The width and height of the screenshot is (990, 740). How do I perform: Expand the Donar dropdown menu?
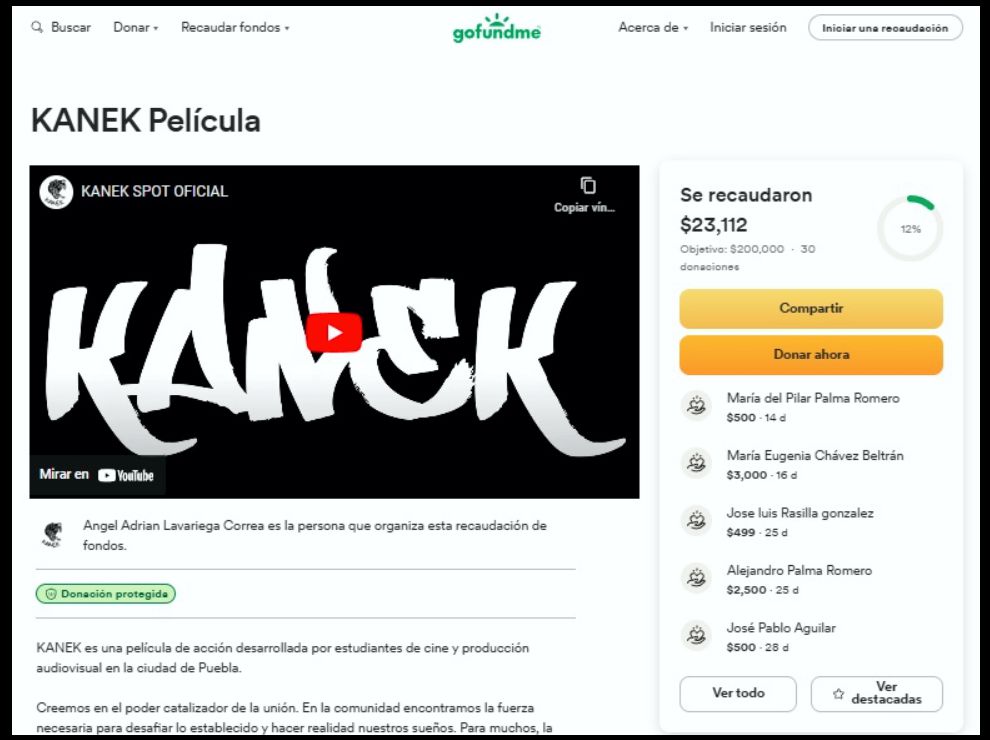136,28
